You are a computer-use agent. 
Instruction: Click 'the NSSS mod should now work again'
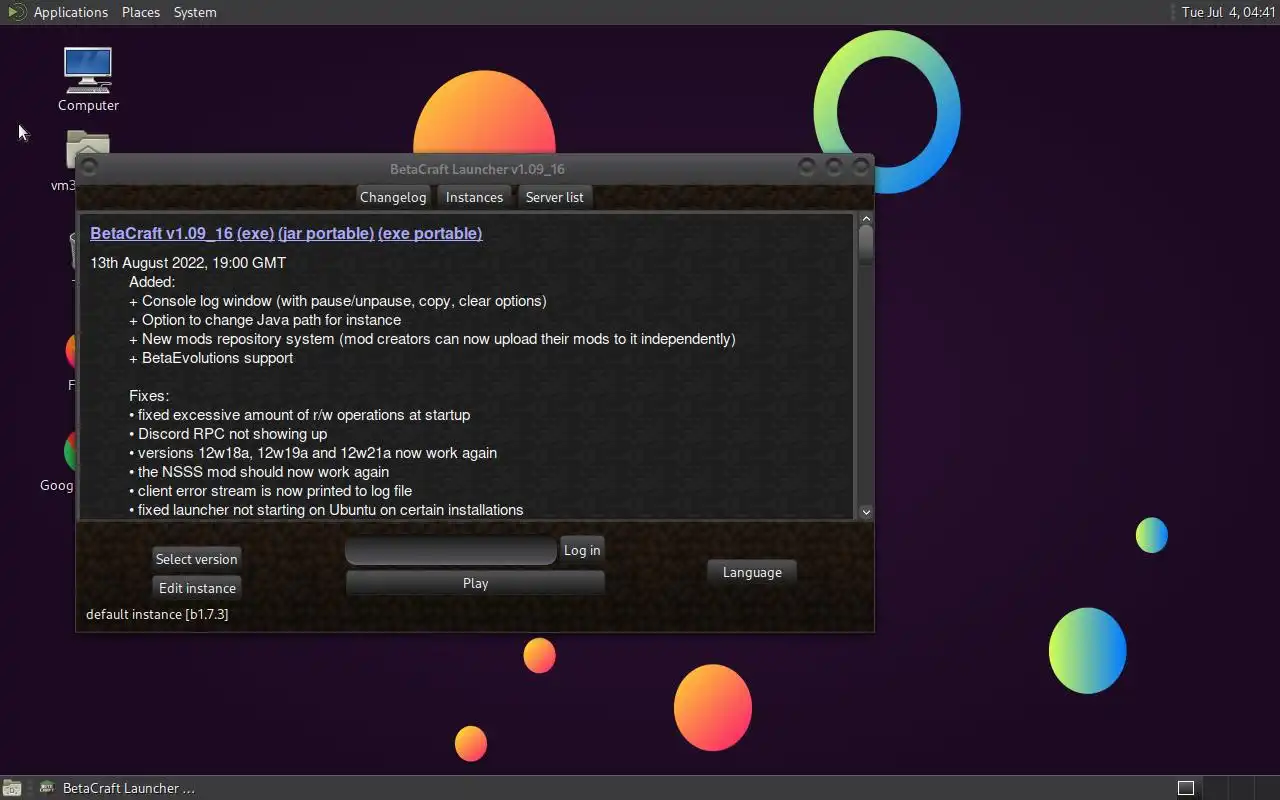pos(259,472)
